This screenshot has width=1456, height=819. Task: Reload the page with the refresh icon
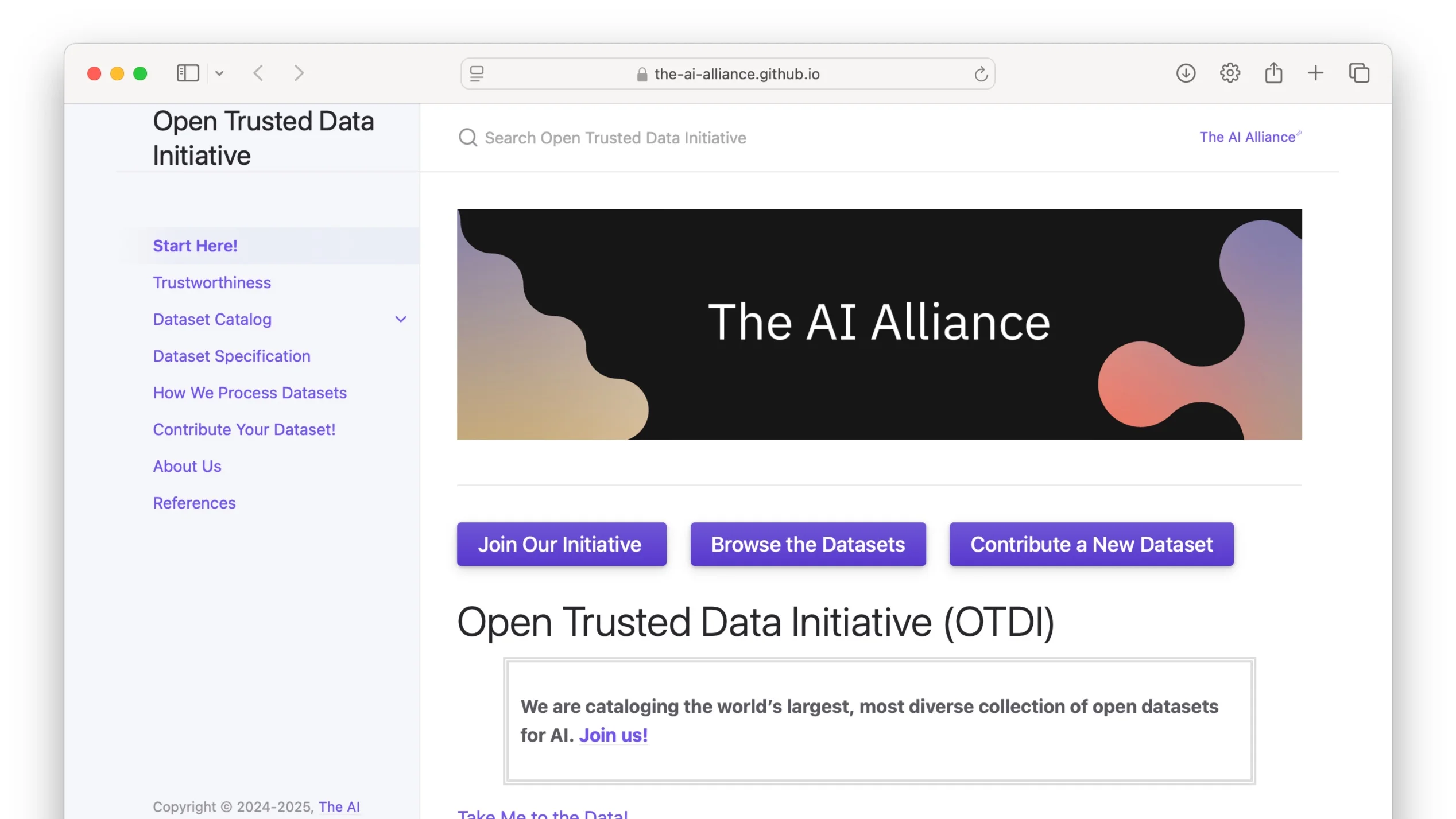coord(981,74)
